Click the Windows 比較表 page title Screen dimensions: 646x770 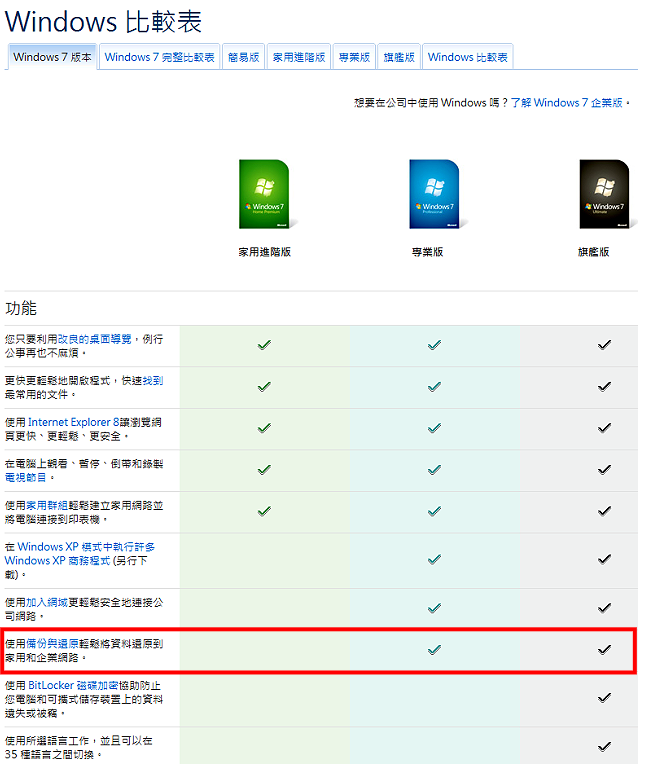(104, 22)
